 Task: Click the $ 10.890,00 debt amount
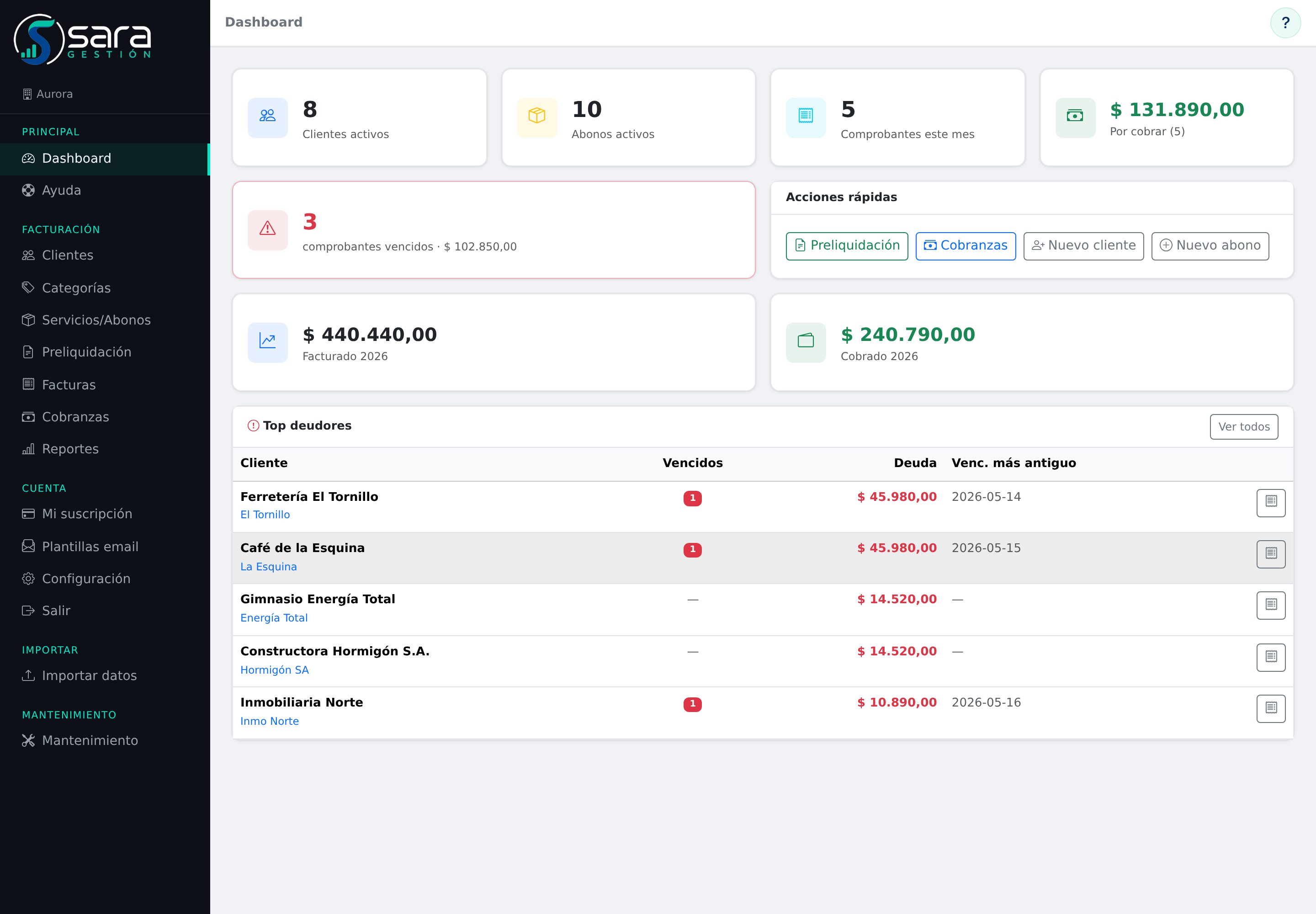pos(897,703)
